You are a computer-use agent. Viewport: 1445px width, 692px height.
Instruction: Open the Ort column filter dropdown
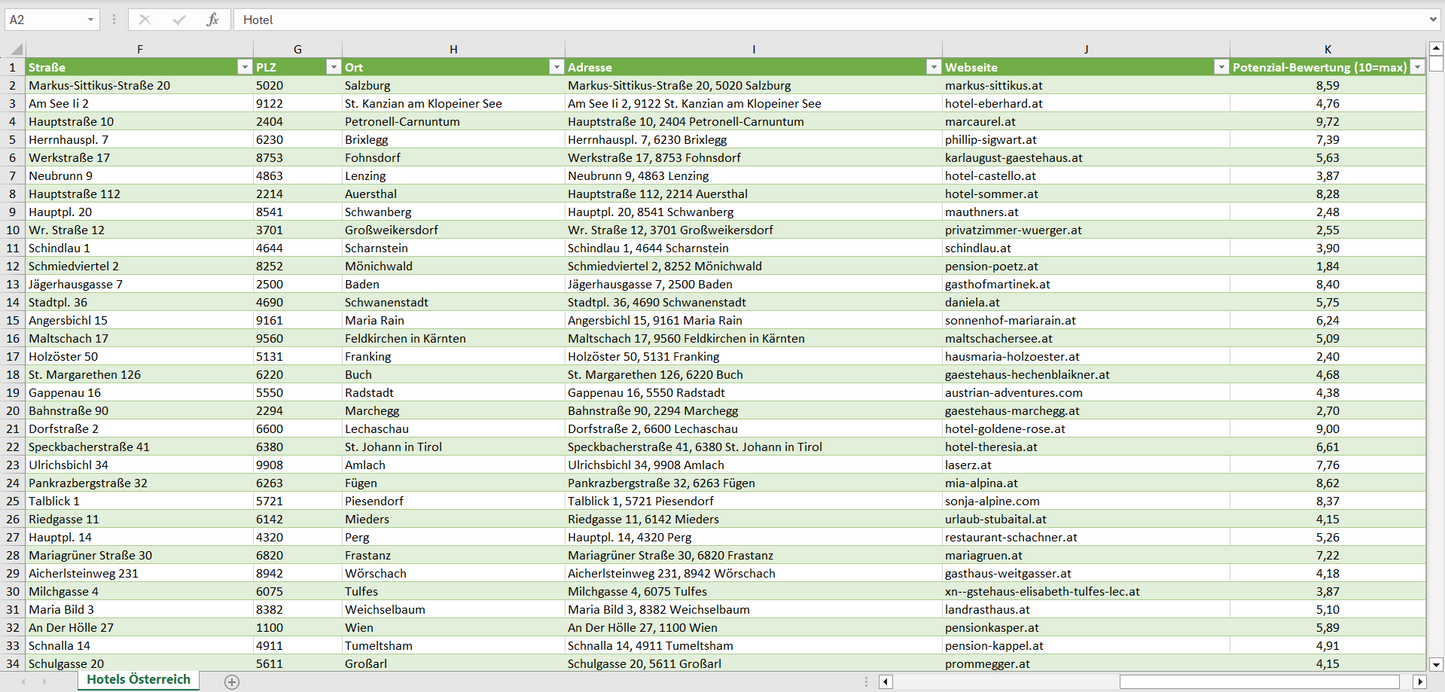[556, 67]
